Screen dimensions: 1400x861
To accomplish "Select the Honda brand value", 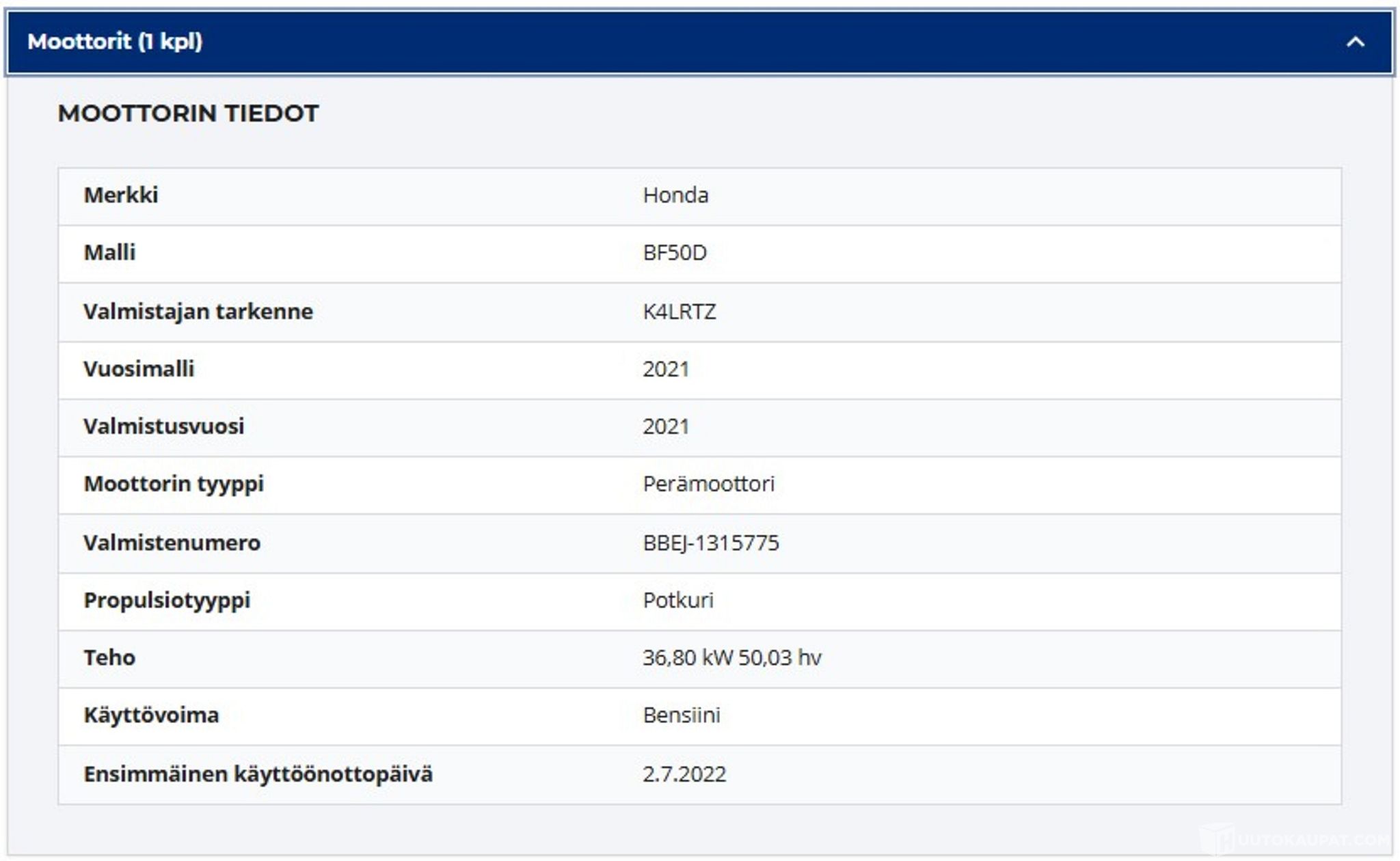I will click(675, 195).
